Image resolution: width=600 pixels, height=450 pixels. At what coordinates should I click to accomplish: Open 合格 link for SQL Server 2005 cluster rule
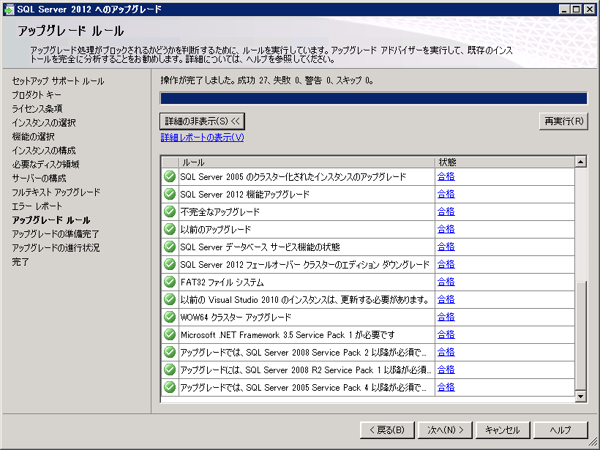click(x=446, y=176)
